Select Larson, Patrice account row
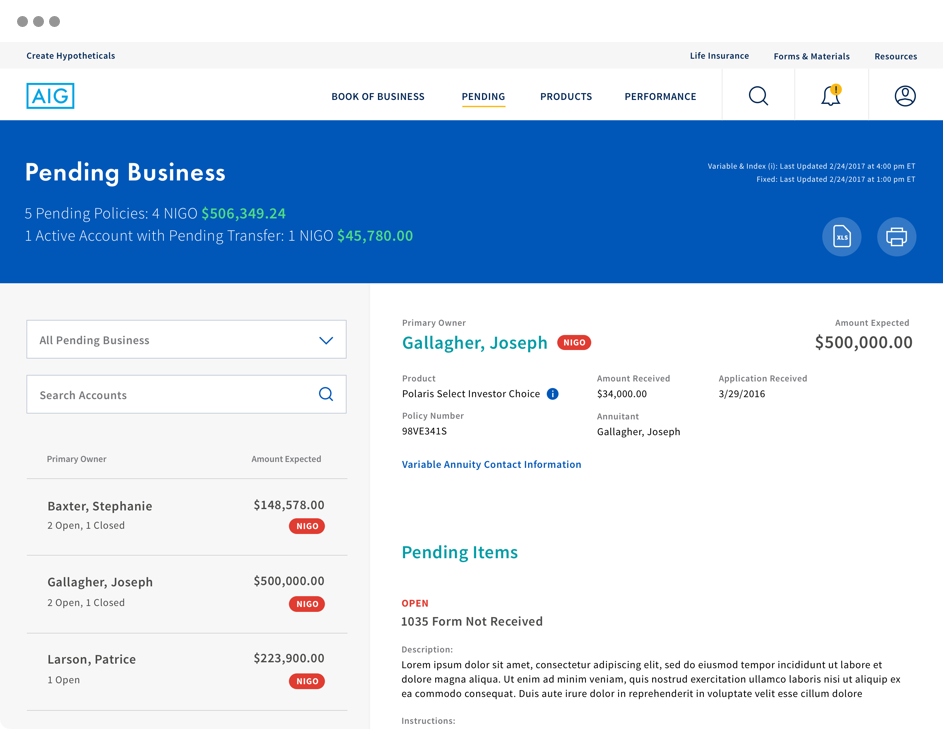The height and width of the screenshot is (729, 943). pyautogui.click(x=186, y=670)
